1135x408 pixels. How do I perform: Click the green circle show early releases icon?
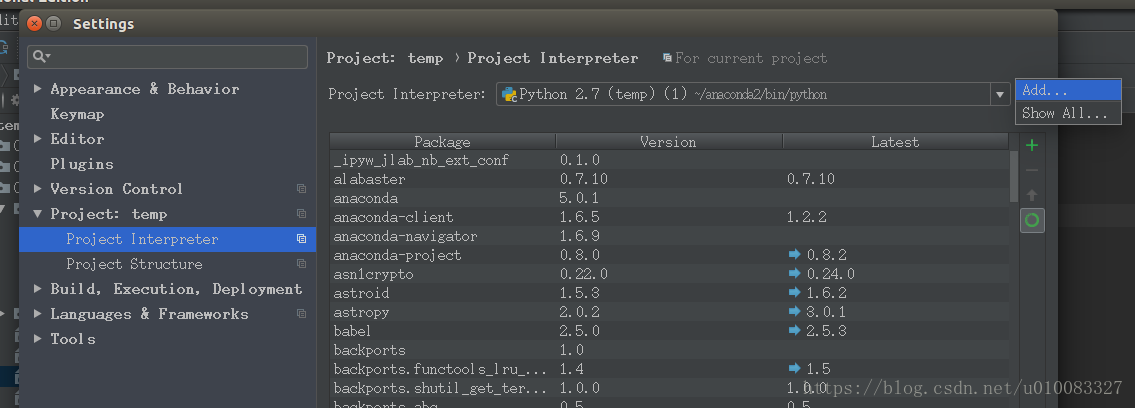(1032, 221)
